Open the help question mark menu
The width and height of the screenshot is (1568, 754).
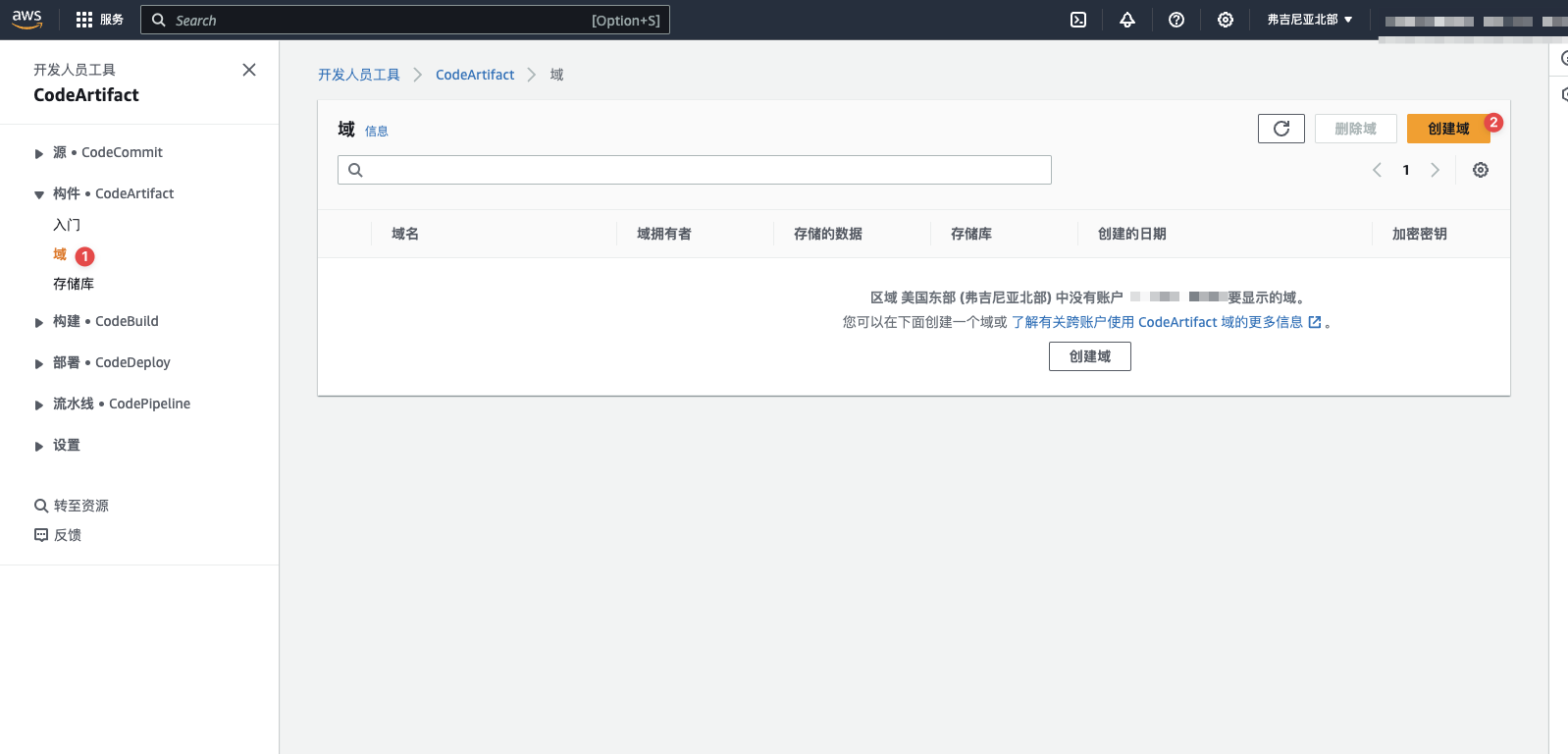click(x=1176, y=20)
